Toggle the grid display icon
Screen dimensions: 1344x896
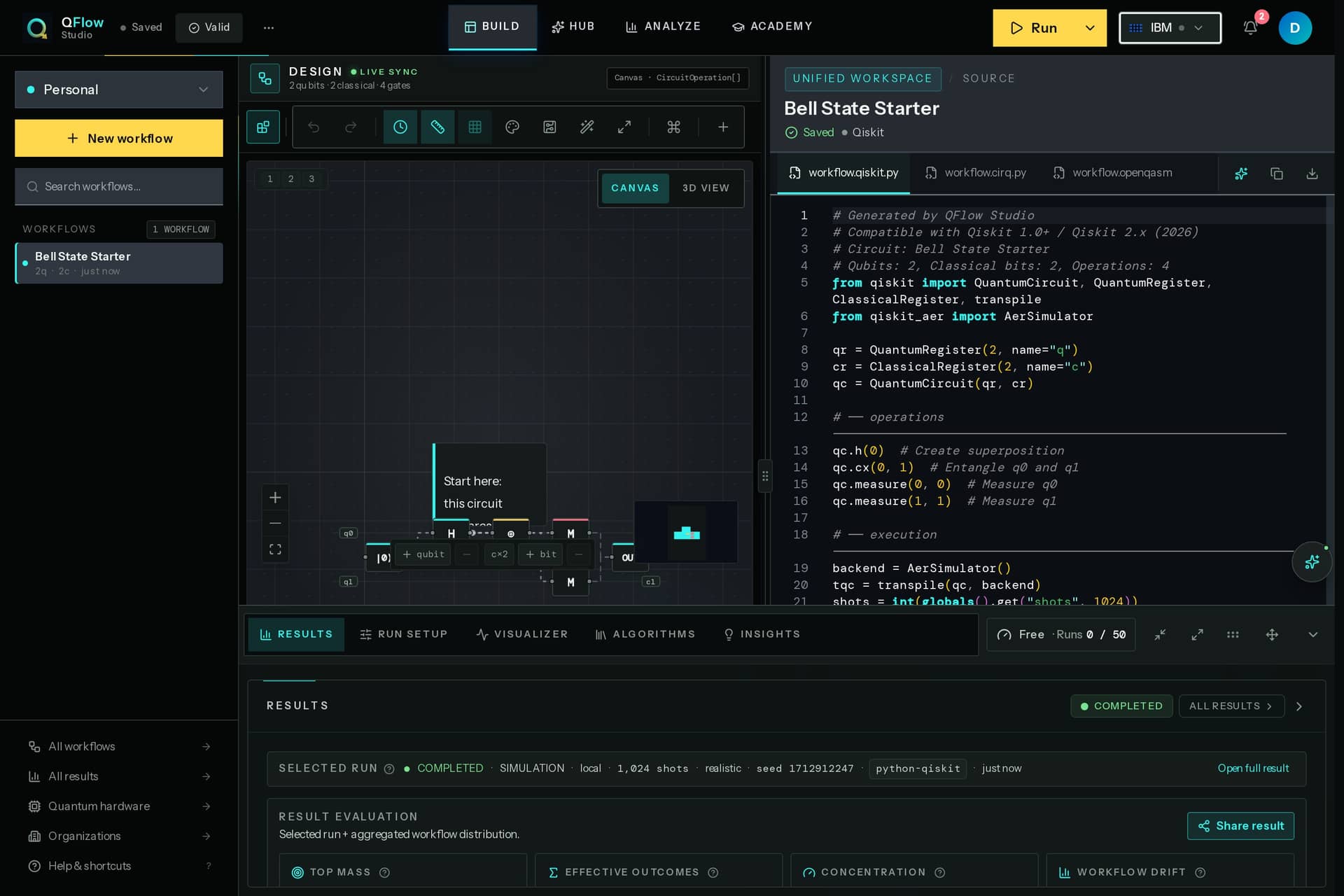475,127
